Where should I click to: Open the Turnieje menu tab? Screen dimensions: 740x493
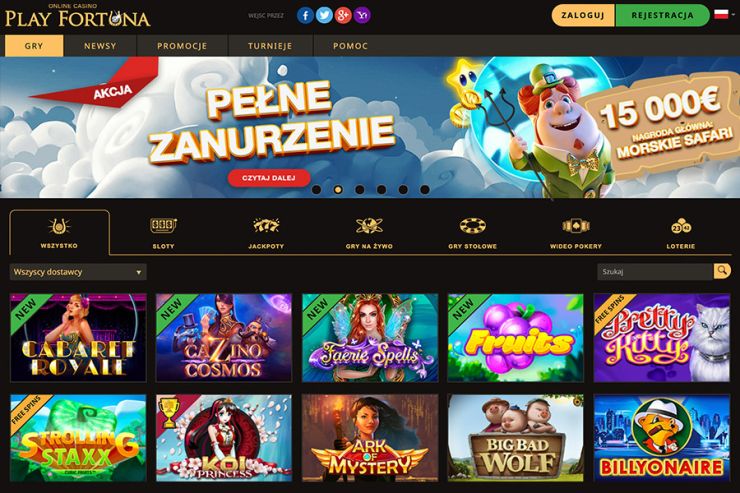(x=270, y=46)
